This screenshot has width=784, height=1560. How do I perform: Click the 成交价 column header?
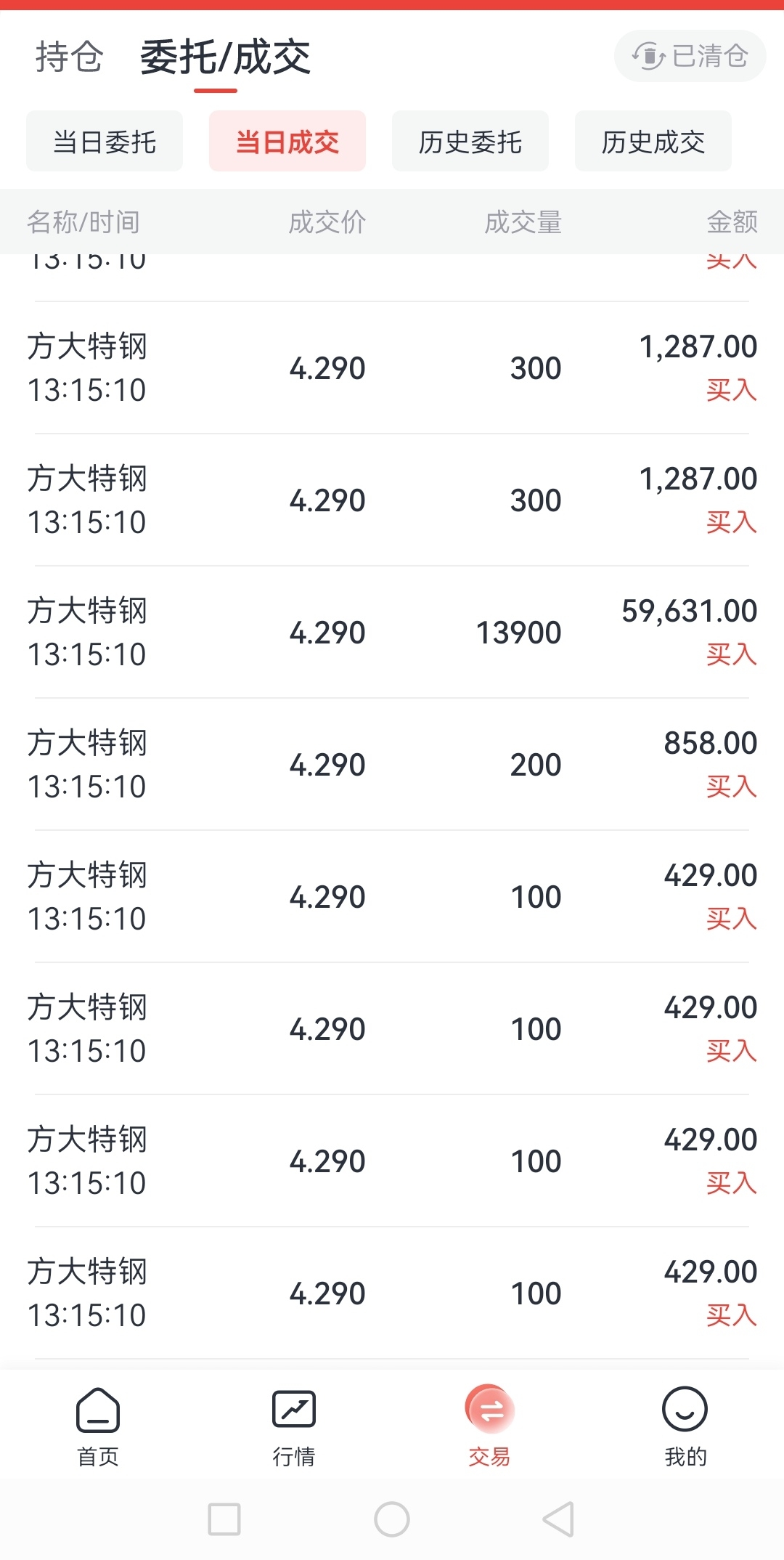click(x=327, y=222)
